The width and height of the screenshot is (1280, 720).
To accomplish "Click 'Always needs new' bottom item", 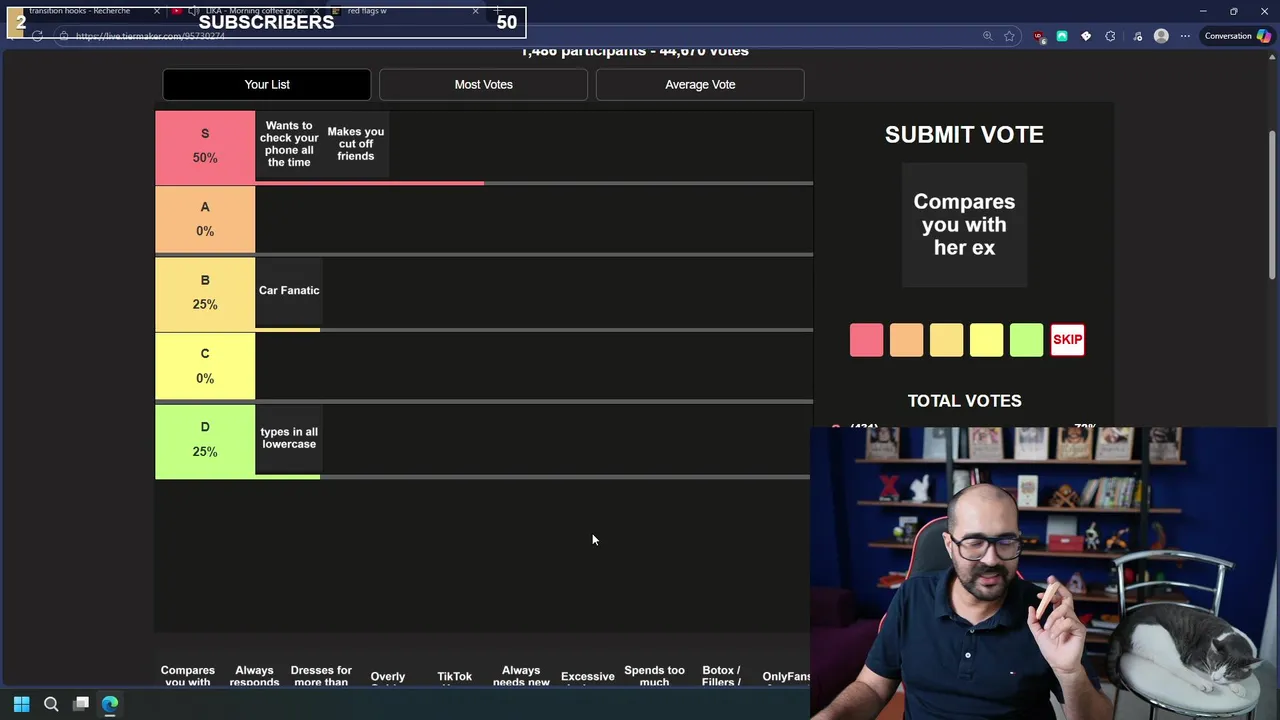I will (x=521, y=677).
